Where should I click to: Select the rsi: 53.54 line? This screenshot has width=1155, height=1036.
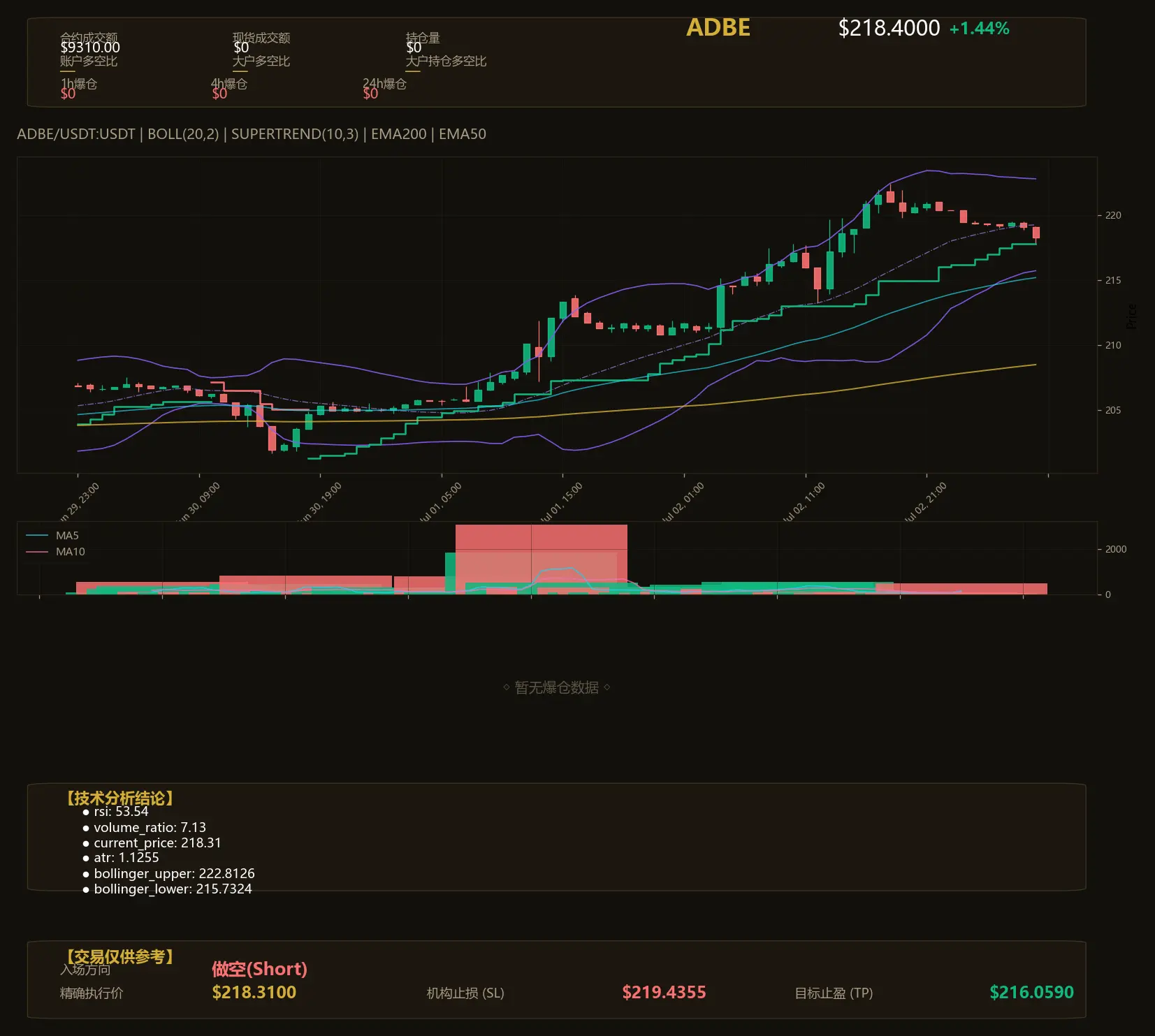121,812
